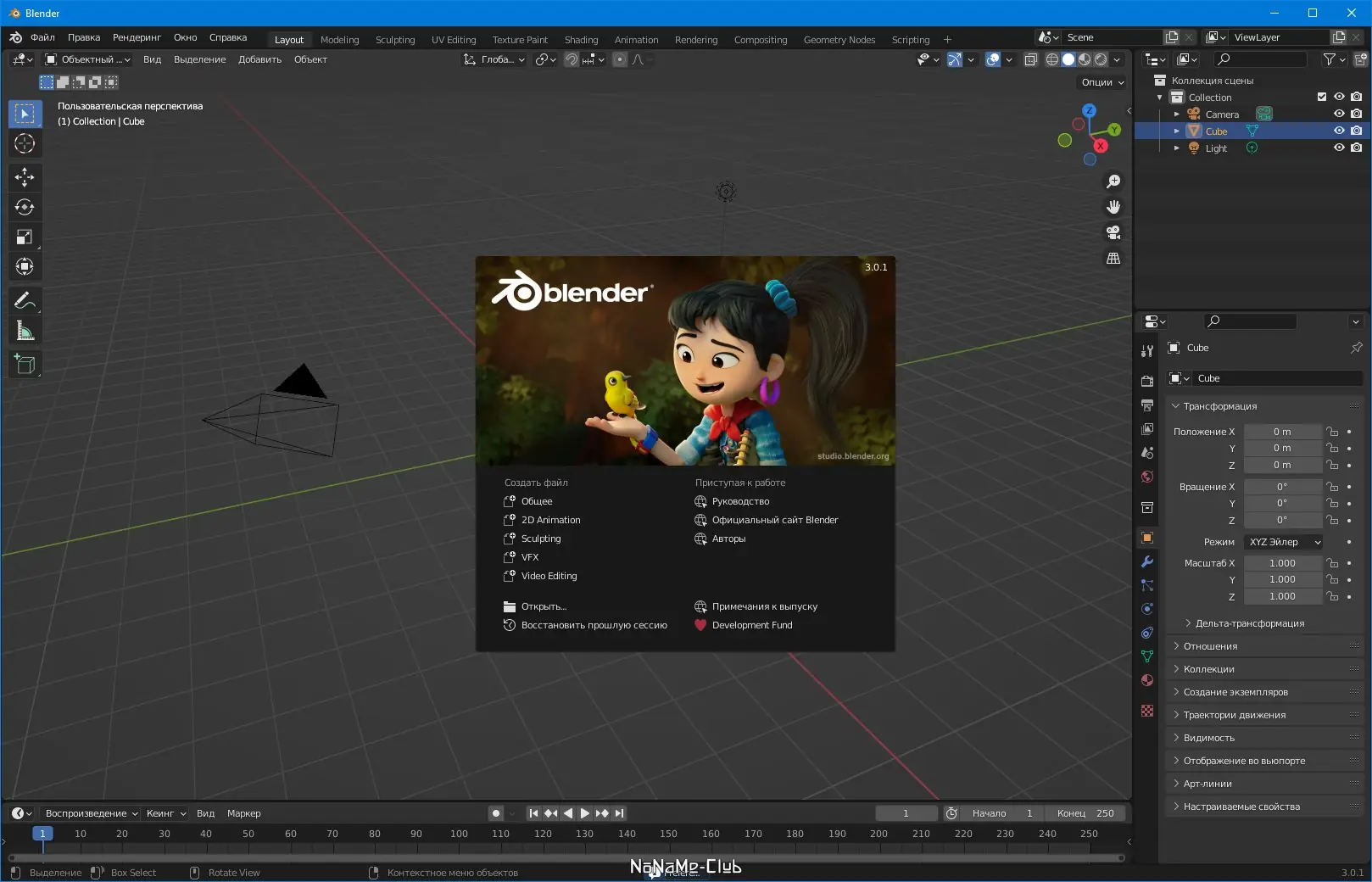Select the Measure tool
Image resolution: width=1372 pixels, height=882 pixels.
(25, 332)
